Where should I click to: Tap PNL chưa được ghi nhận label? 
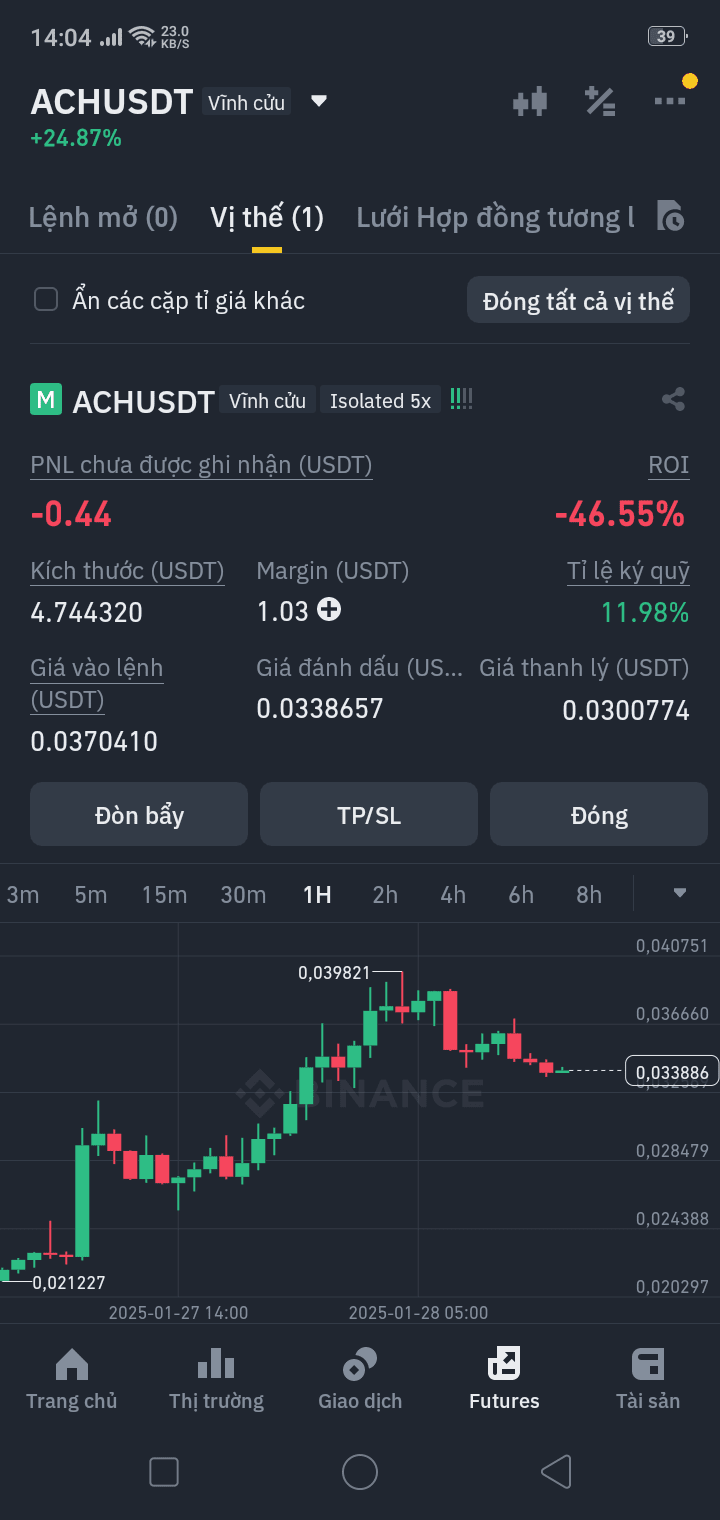tap(201, 464)
